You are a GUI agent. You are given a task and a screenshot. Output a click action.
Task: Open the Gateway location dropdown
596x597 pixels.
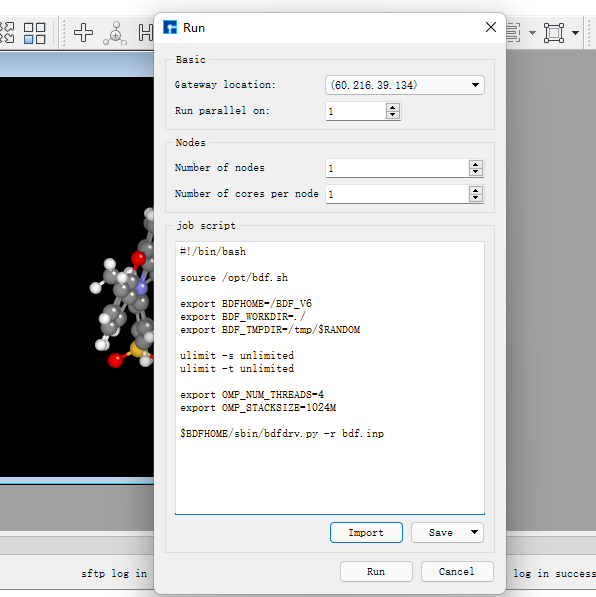point(404,85)
